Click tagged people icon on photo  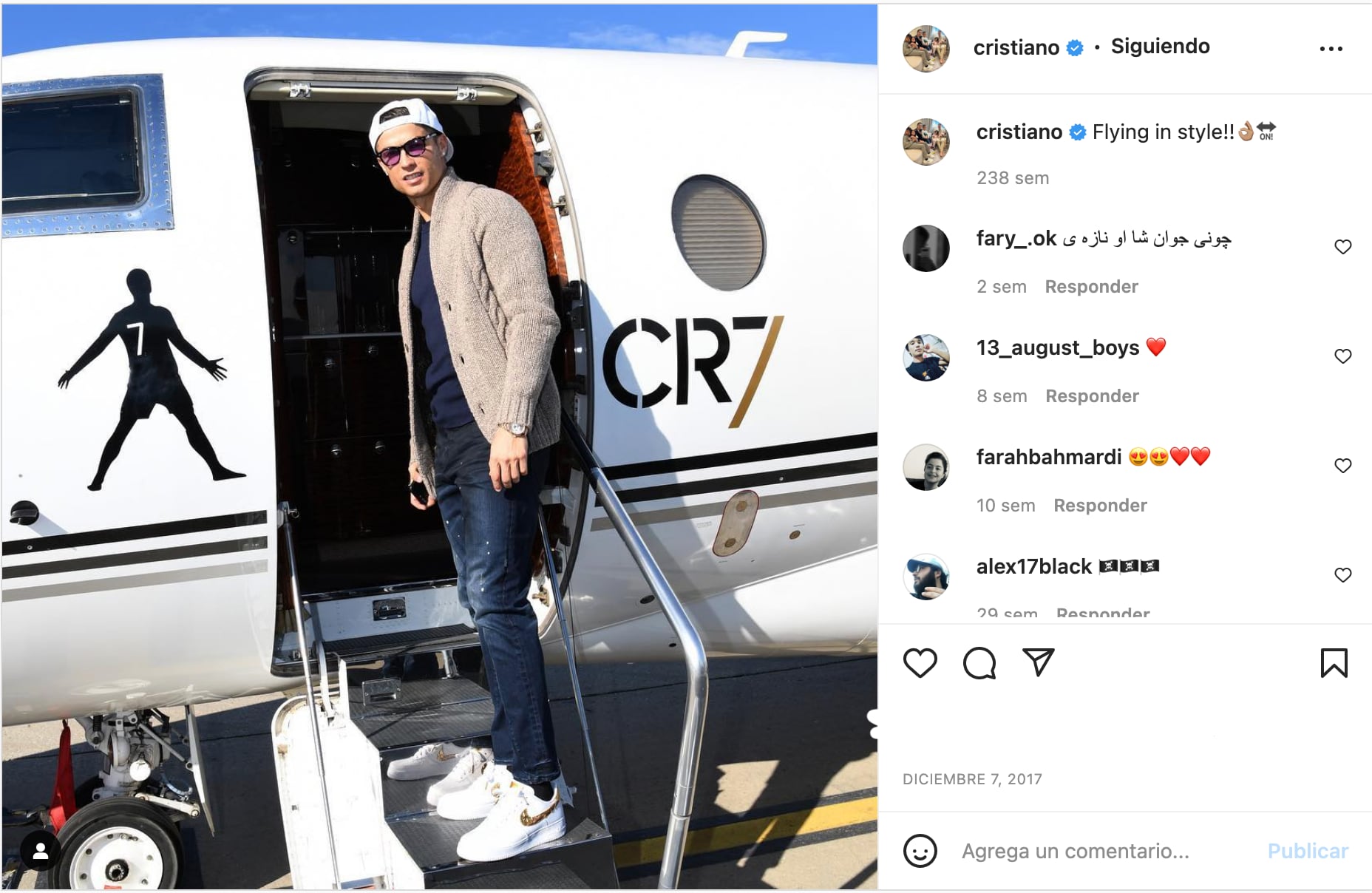41,851
